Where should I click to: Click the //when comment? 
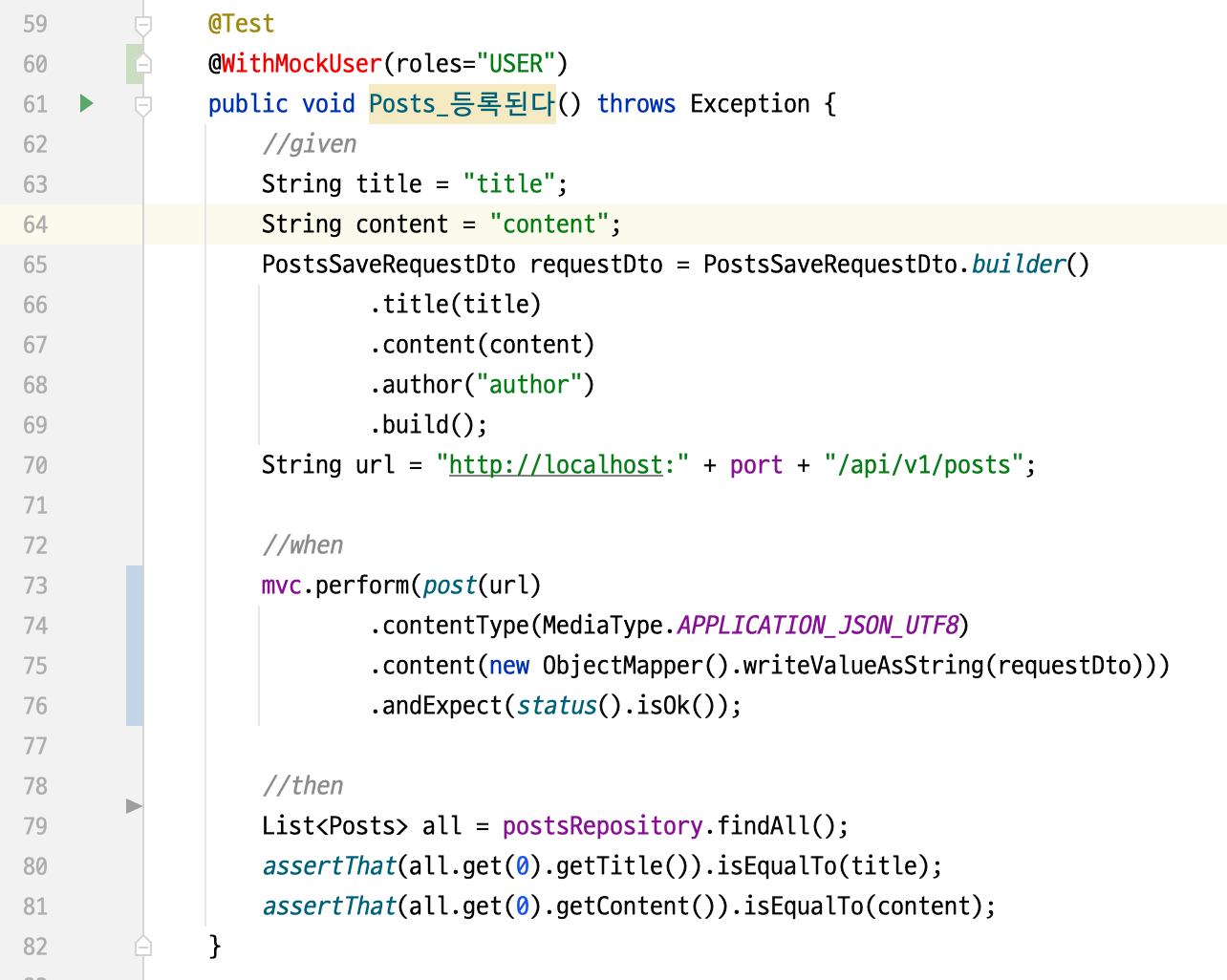click(302, 545)
